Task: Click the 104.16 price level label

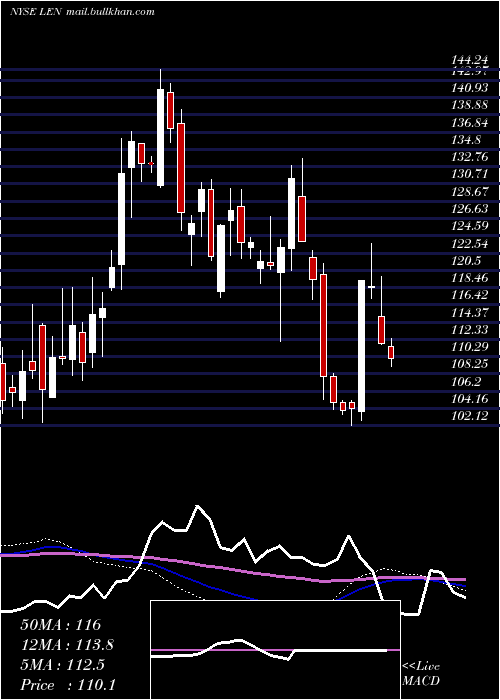Action: pos(469,398)
